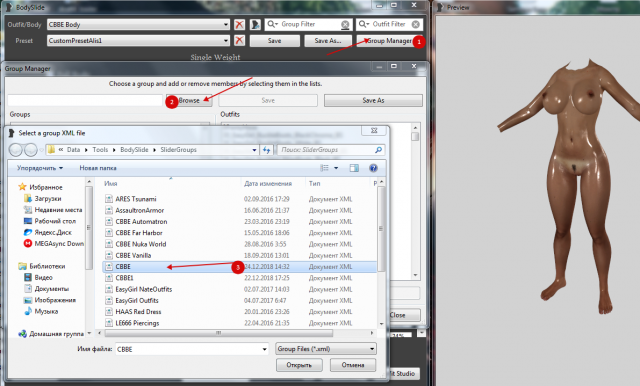640x386 pixels.
Task: Select the CBBE Vanilla XML file
Action: click(x=133, y=255)
